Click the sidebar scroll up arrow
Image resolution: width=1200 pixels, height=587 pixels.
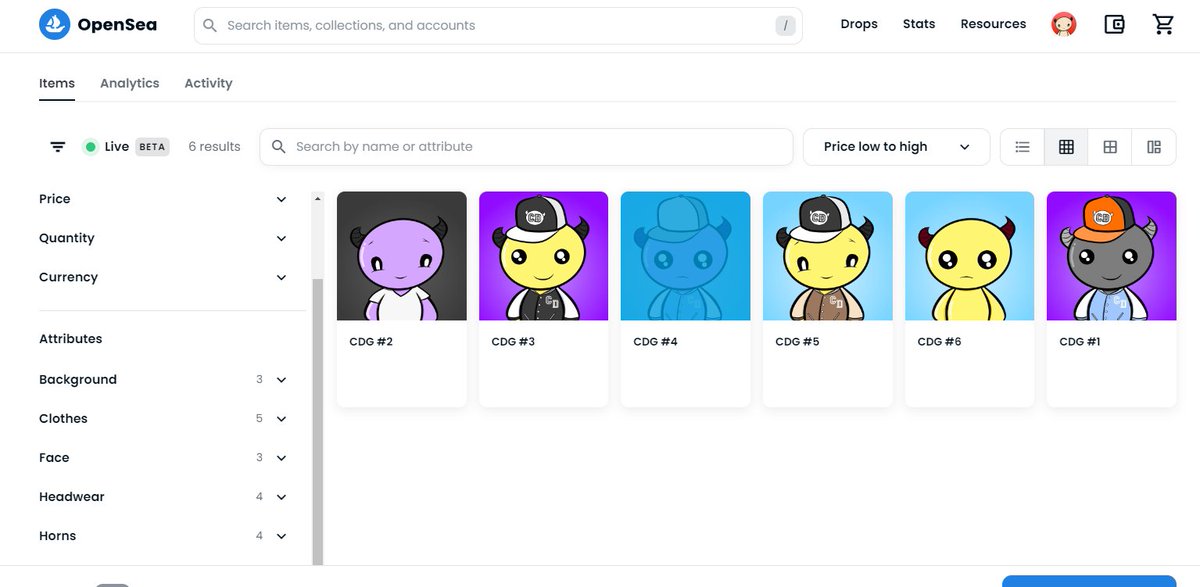tap(318, 198)
